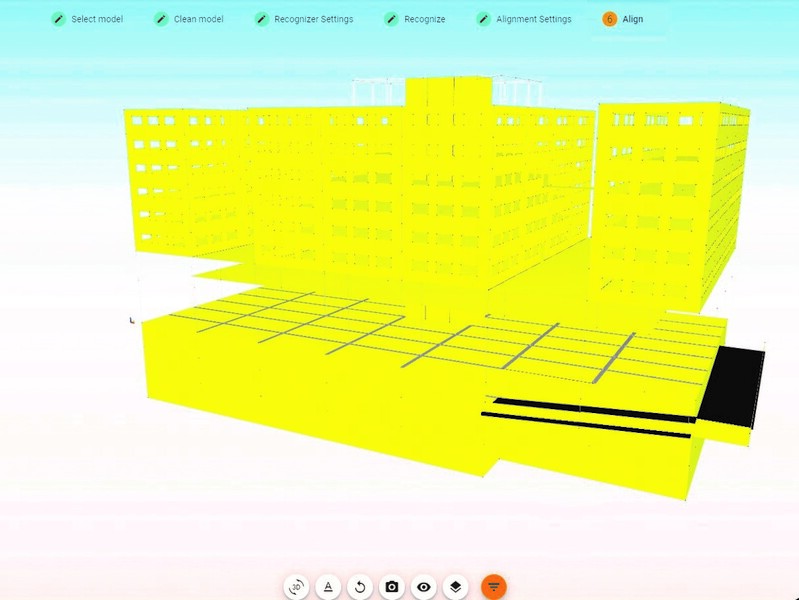Screen dimensions: 799x600
Task: Click the orange step 6 badge
Action: point(610,19)
